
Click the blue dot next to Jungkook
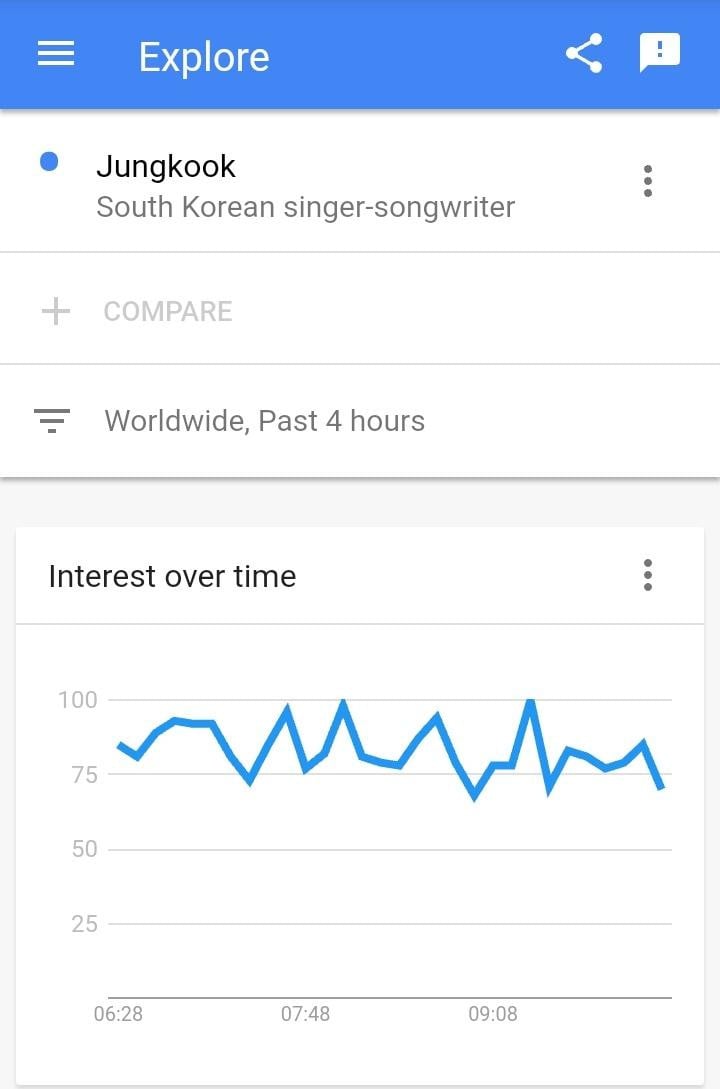[x=49, y=162]
